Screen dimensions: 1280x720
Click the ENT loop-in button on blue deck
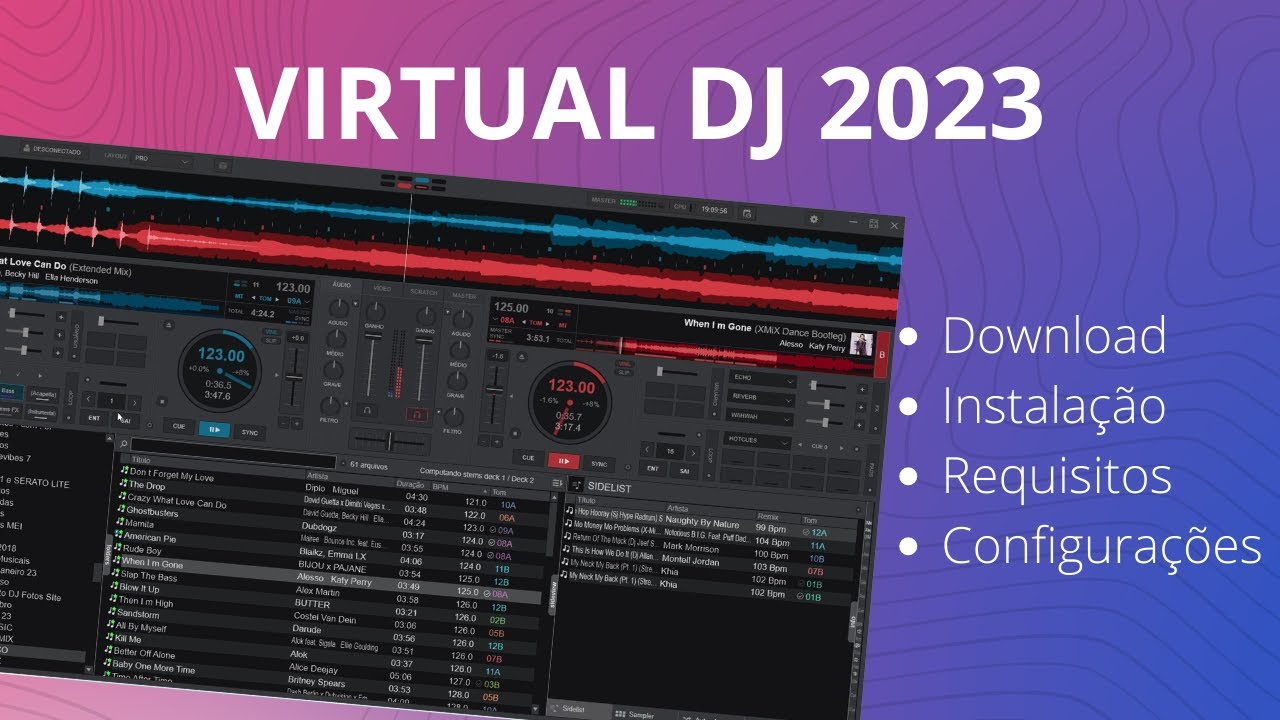click(94, 418)
